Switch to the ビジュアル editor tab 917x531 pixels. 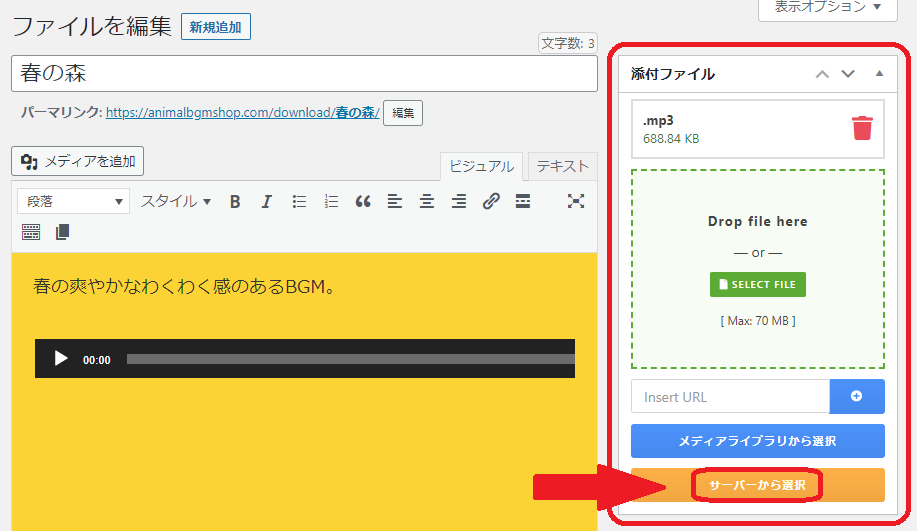click(481, 166)
